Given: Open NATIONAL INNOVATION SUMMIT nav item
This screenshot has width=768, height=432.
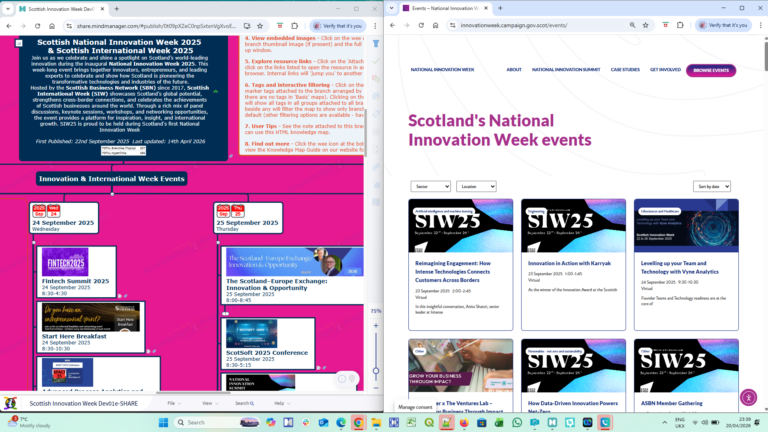Looking at the screenshot, I should pyautogui.click(x=566, y=70).
